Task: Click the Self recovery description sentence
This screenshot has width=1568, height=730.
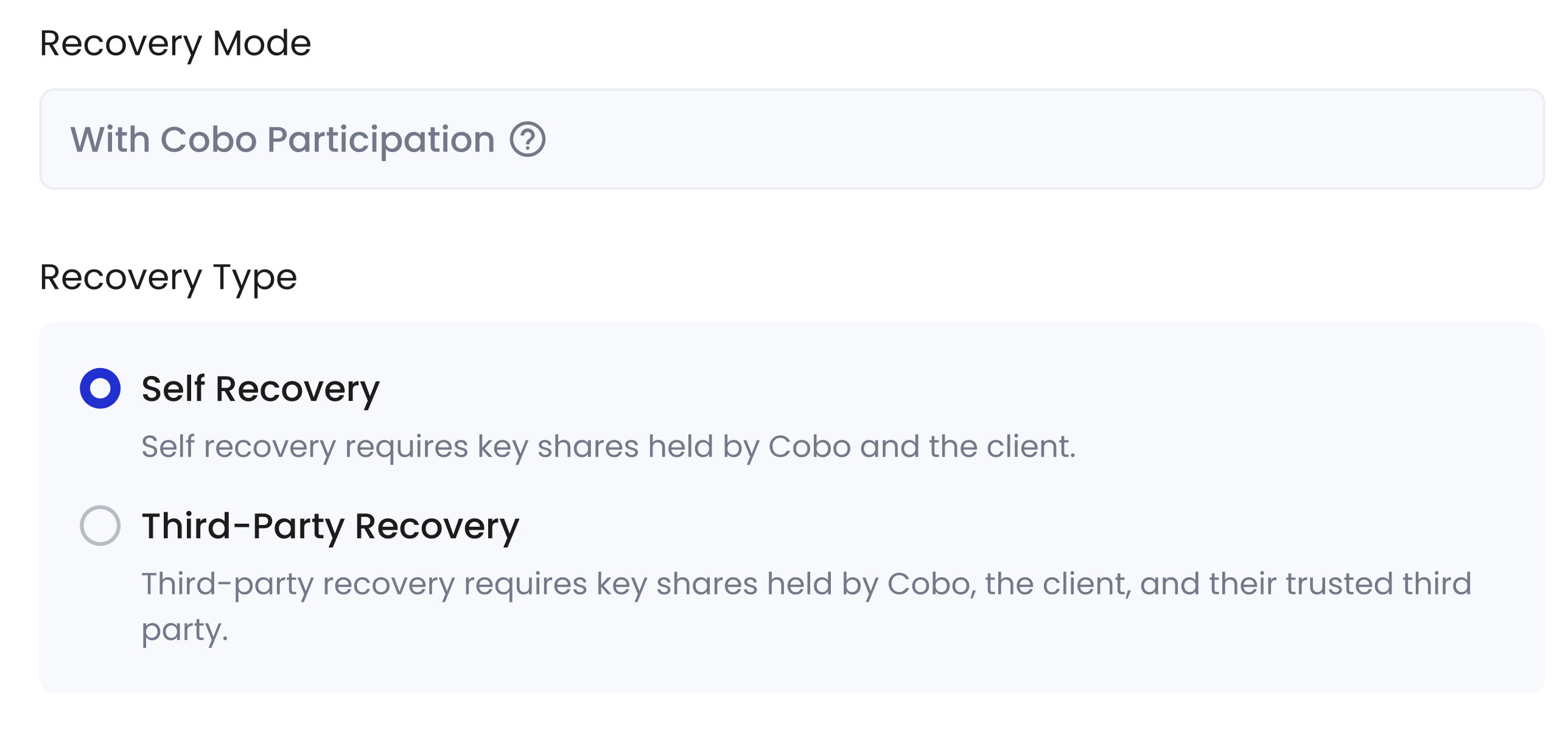Action: pyautogui.click(x=609, y=447)
